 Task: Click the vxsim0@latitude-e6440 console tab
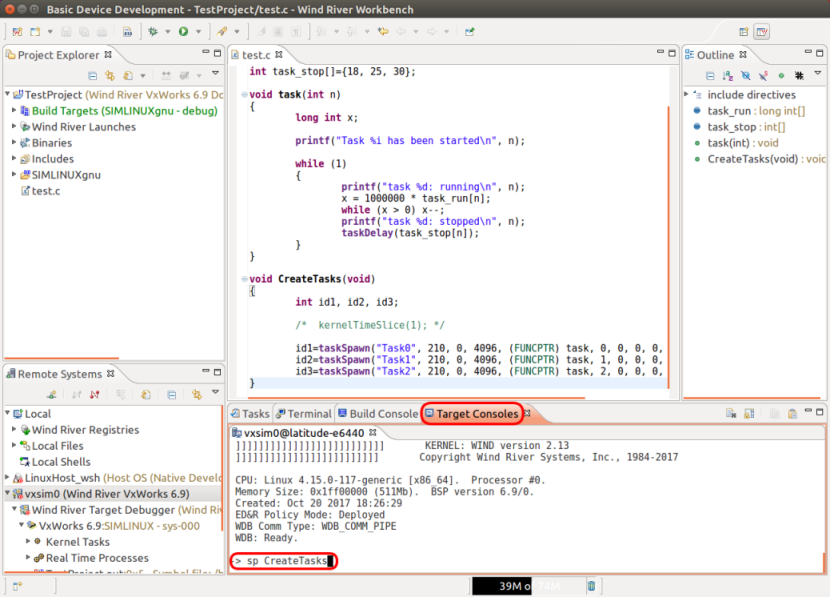coord(304,433)
